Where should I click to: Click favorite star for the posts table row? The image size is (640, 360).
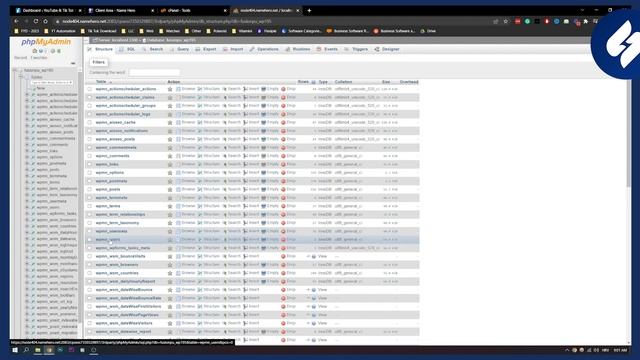[170, 189]
